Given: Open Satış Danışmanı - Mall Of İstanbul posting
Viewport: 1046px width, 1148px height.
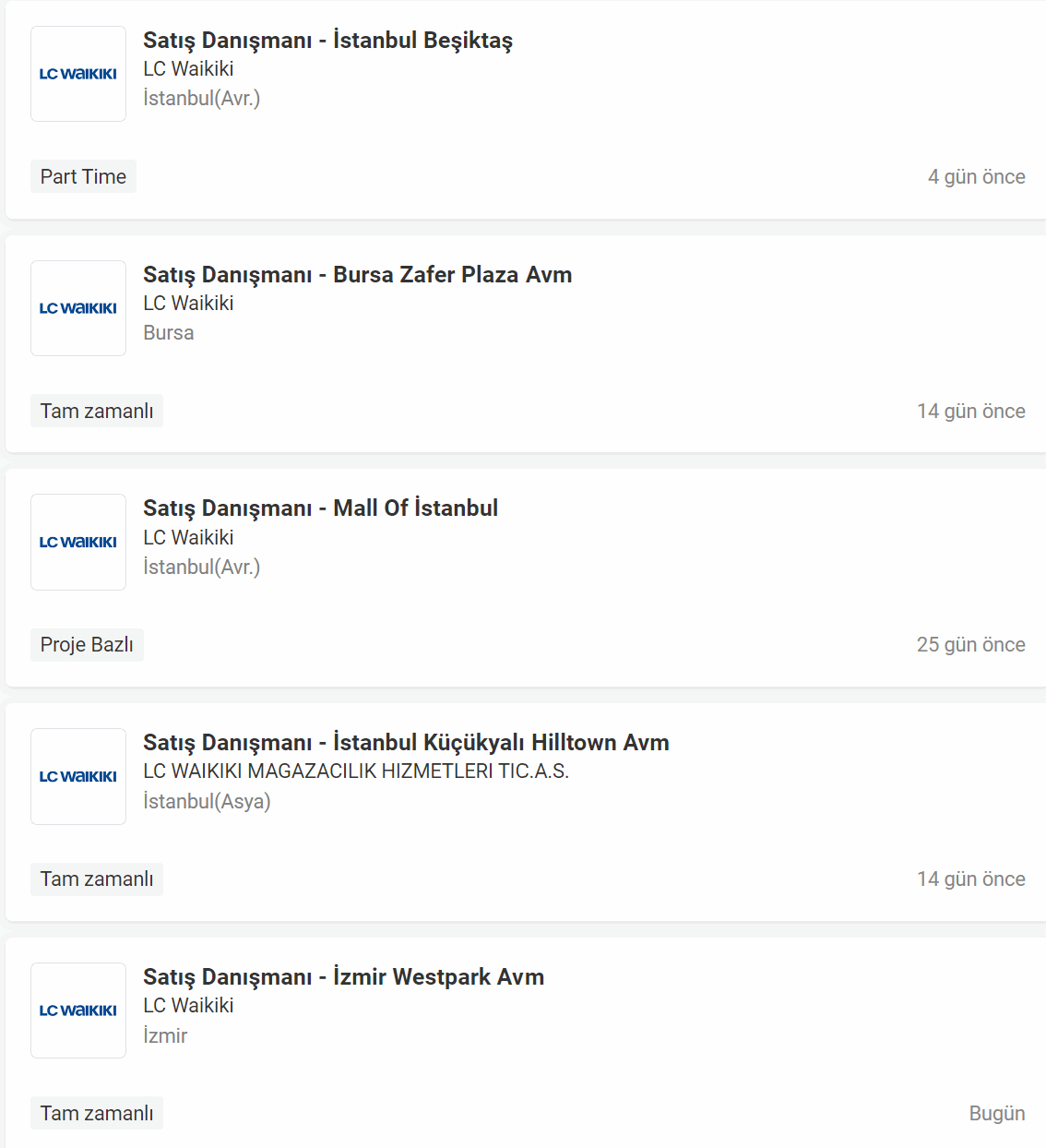Looking at the screenshot, I should pos(320,508).
